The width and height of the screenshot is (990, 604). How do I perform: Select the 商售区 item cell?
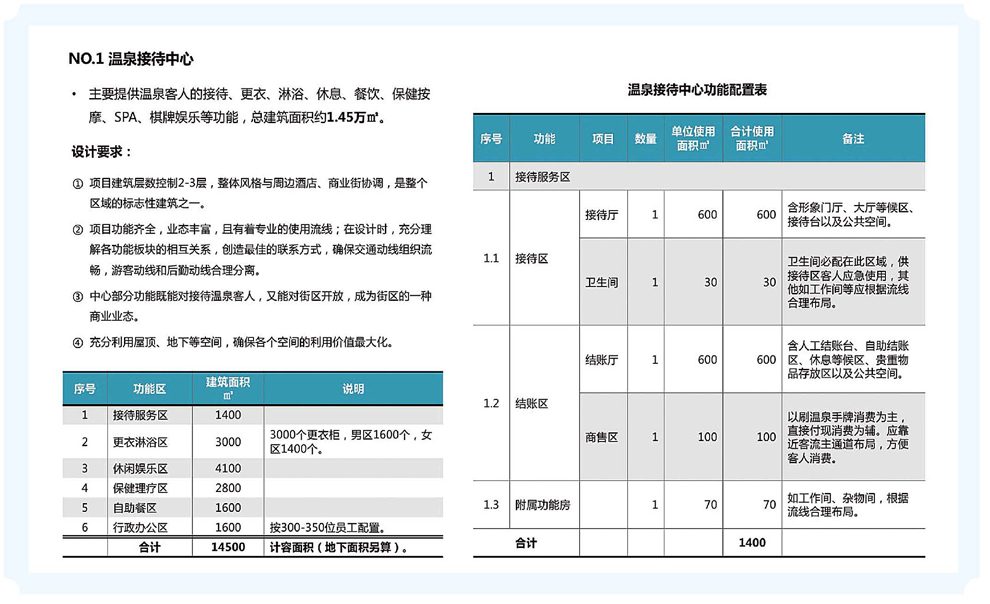pos(601,438)
